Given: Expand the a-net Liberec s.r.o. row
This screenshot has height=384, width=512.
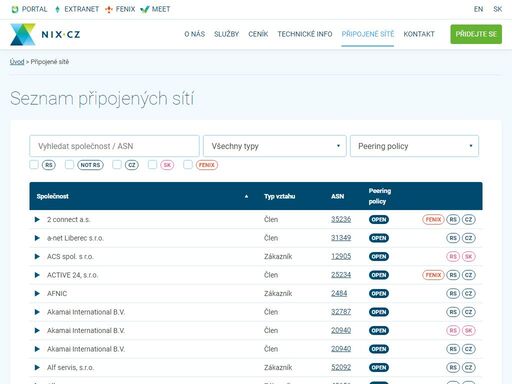Looking at the screenshot, I should point(37,238).
